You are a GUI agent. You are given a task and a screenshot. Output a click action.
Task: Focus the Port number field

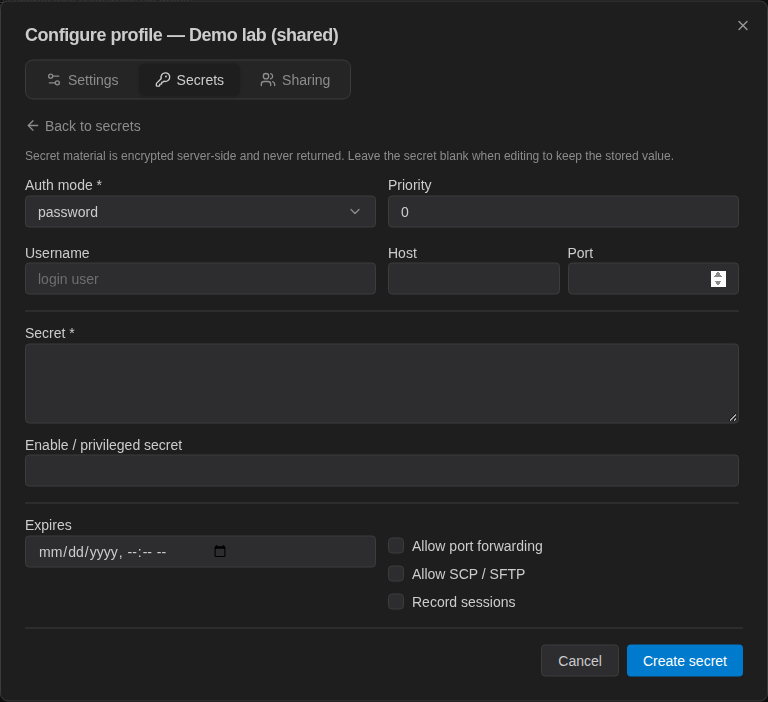(x=653, y=279)
